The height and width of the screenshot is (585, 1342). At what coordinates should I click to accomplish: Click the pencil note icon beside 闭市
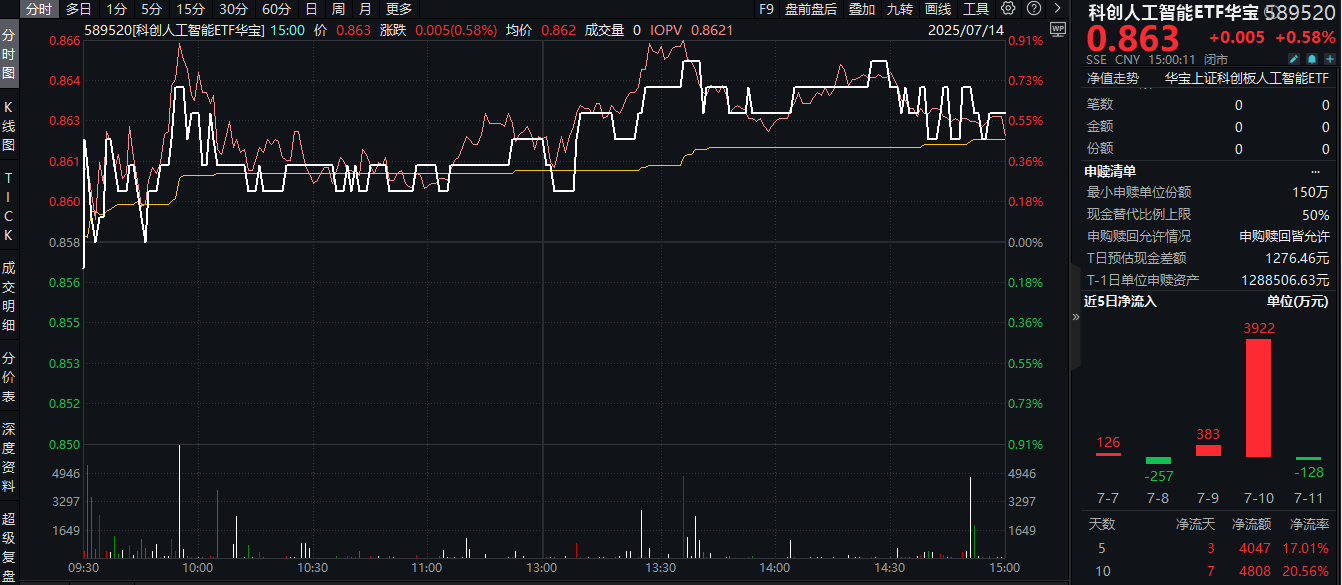pyautogui.click(x=1293, y=58)
